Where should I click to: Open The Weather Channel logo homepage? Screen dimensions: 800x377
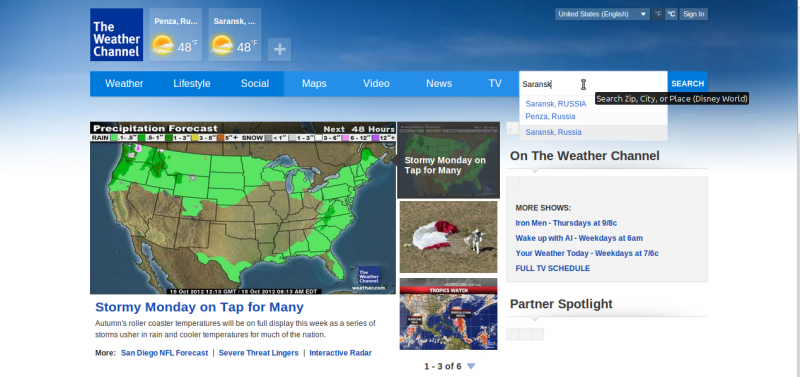pyautogui.click(x=116, y=35)
